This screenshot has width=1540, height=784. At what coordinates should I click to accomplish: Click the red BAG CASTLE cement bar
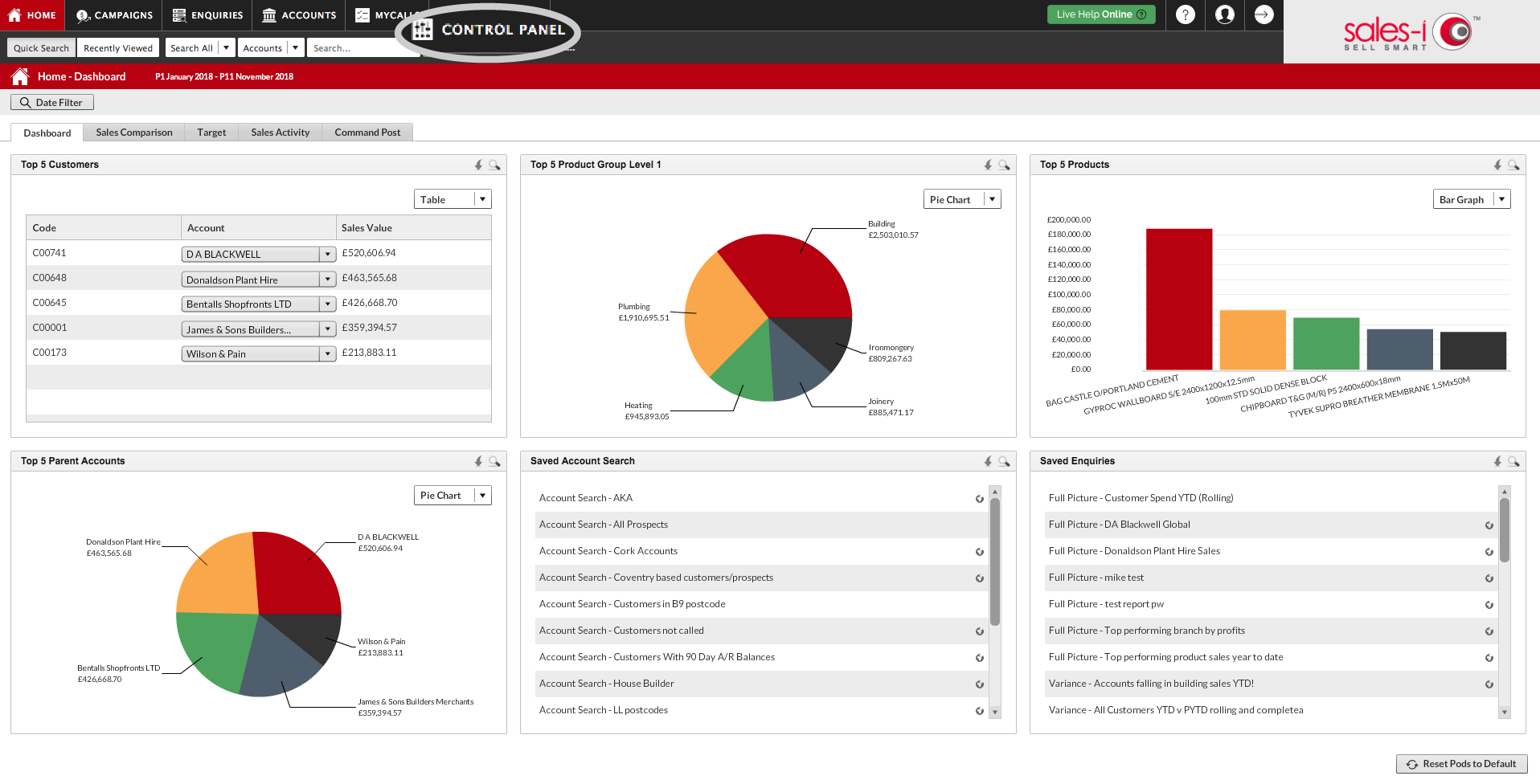click(x=1179, y=299)
